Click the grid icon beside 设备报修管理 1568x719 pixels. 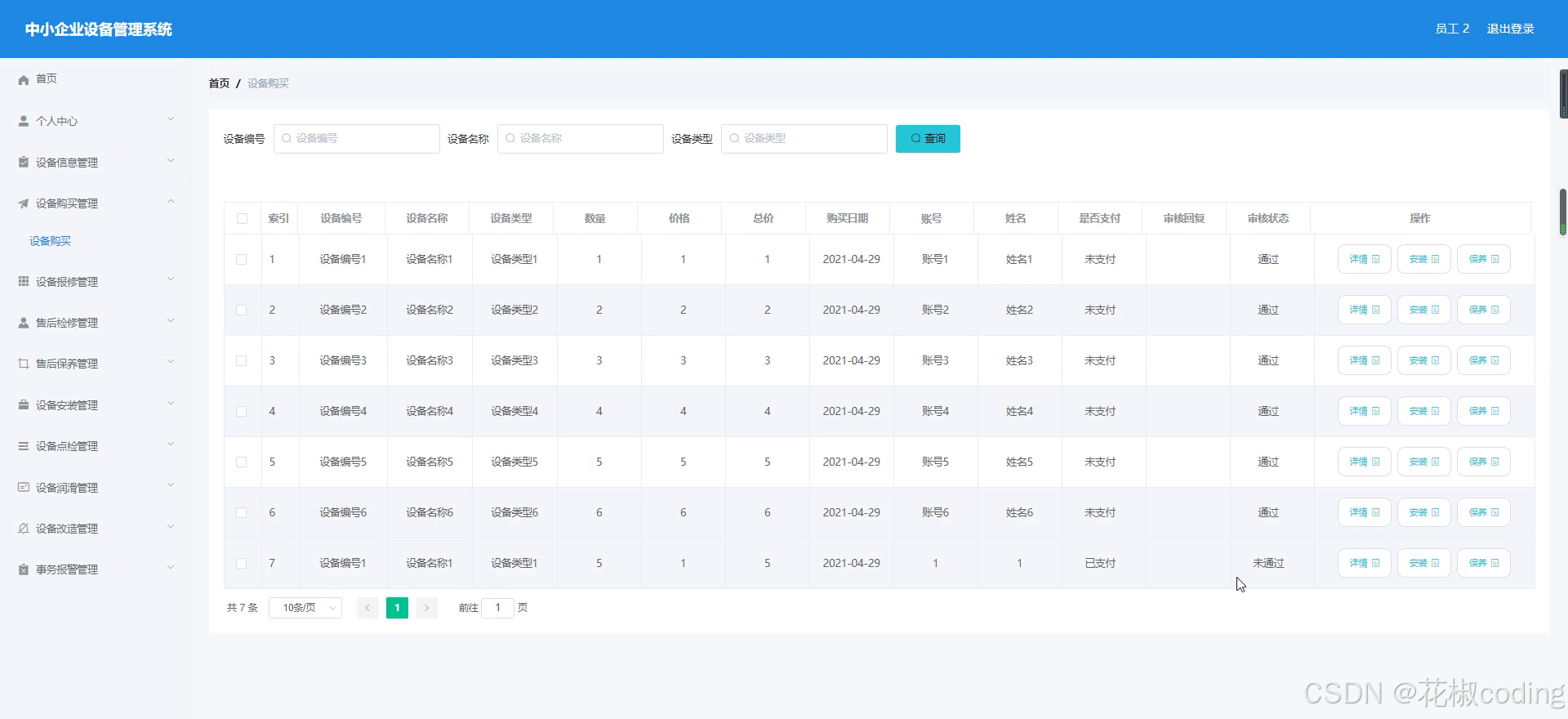(24, 281)
